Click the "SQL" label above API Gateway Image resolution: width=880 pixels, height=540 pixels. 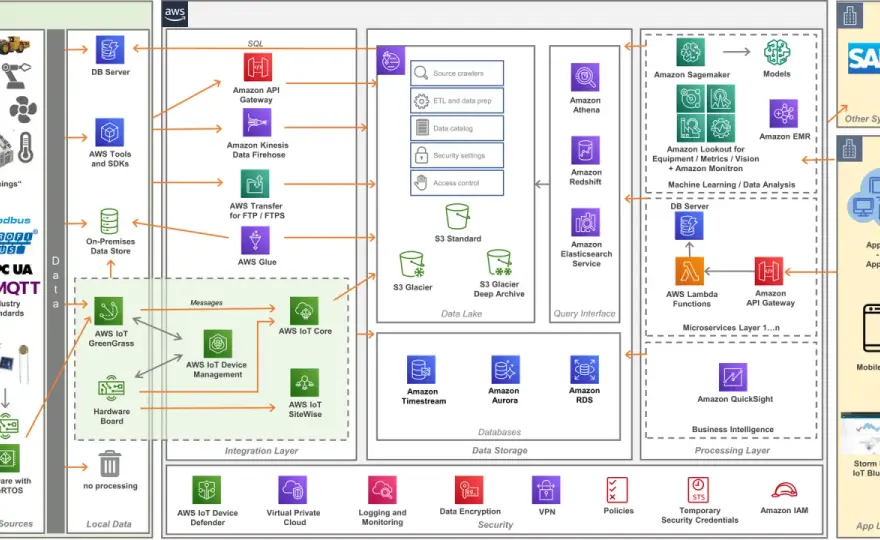(x=255, y=44)
